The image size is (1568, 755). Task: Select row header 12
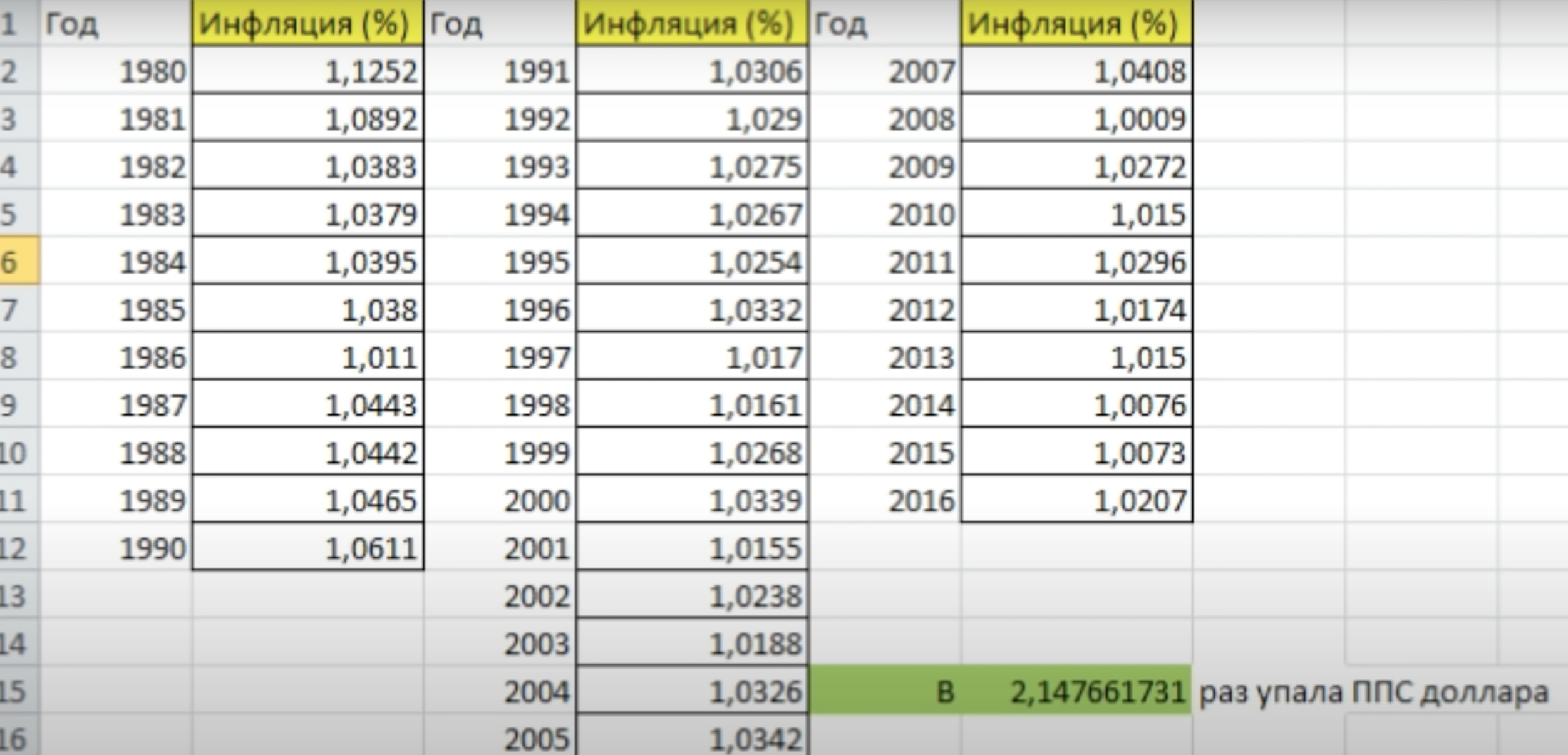19,547
